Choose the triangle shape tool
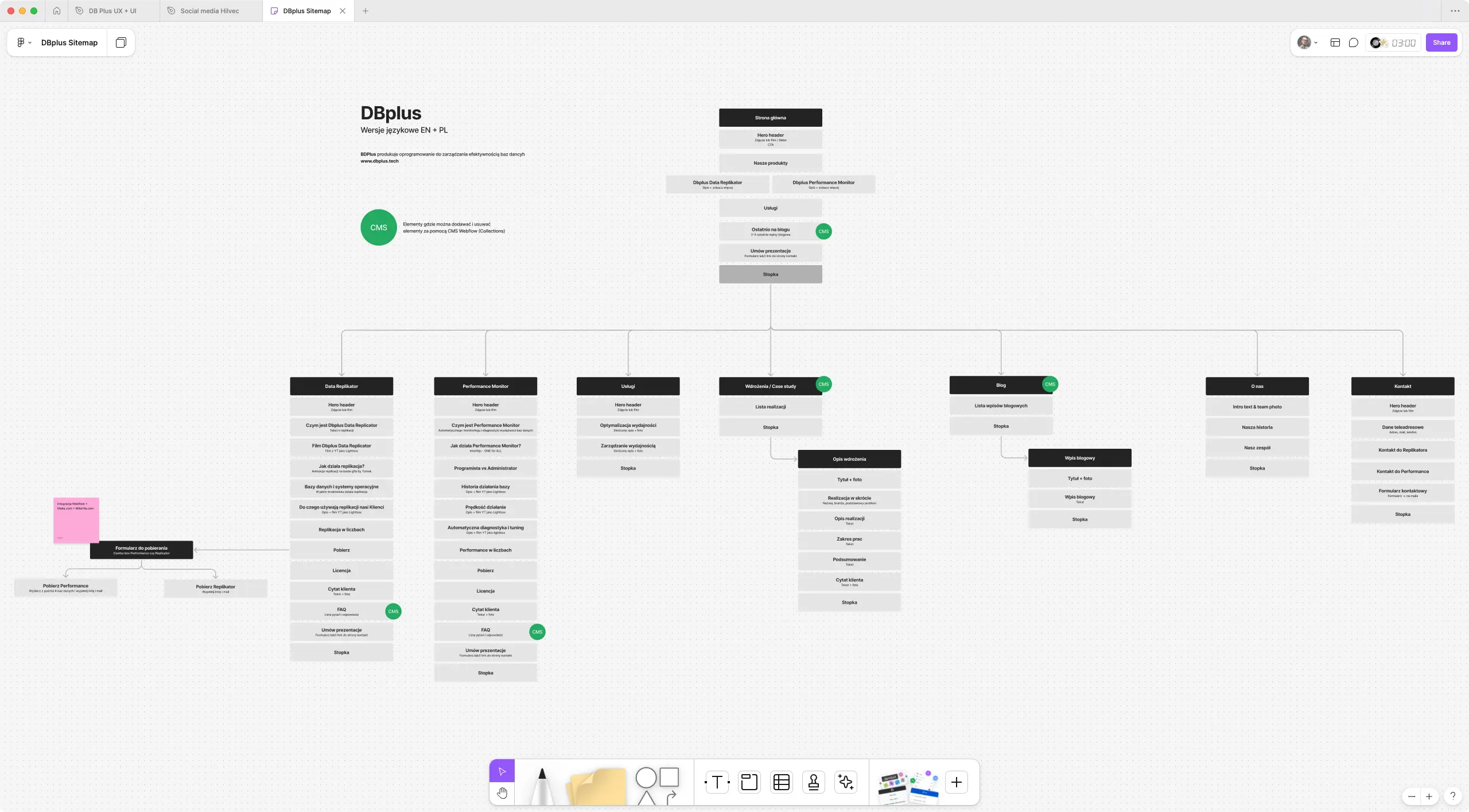The image size is (1469, 812). (646, 798)
